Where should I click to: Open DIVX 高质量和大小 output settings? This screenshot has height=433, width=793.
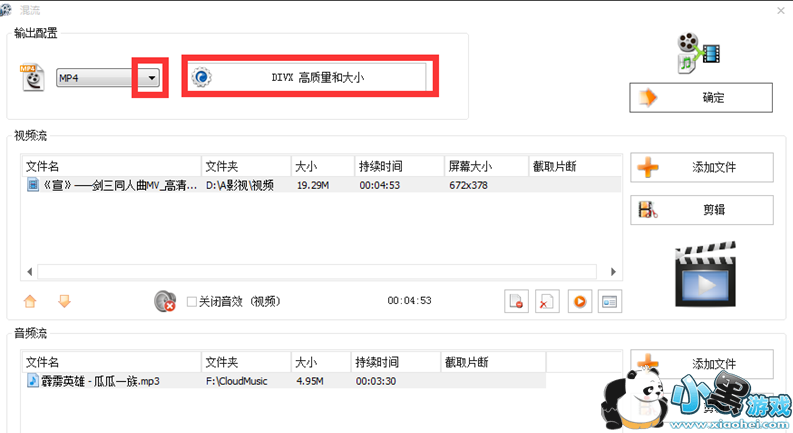pyautogui.click(x=308, y=77)
